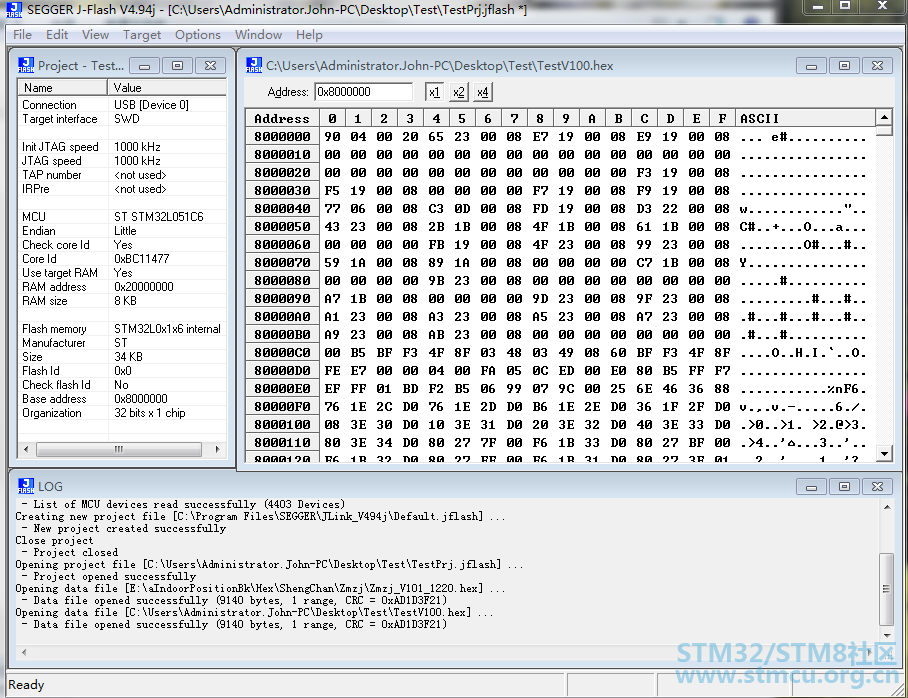The image size is (908, 698).
Task: Minimize the Project panel
Action: click(x=144, y=65)
